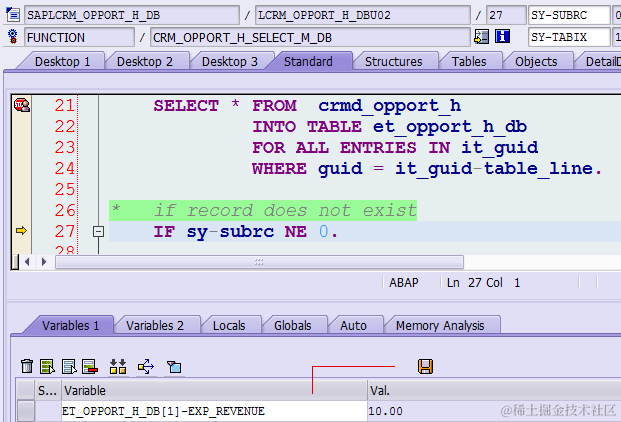Screen dimensions: 621x422
Task: Click the yellow save diskette icon
Action: pos(425,366)
